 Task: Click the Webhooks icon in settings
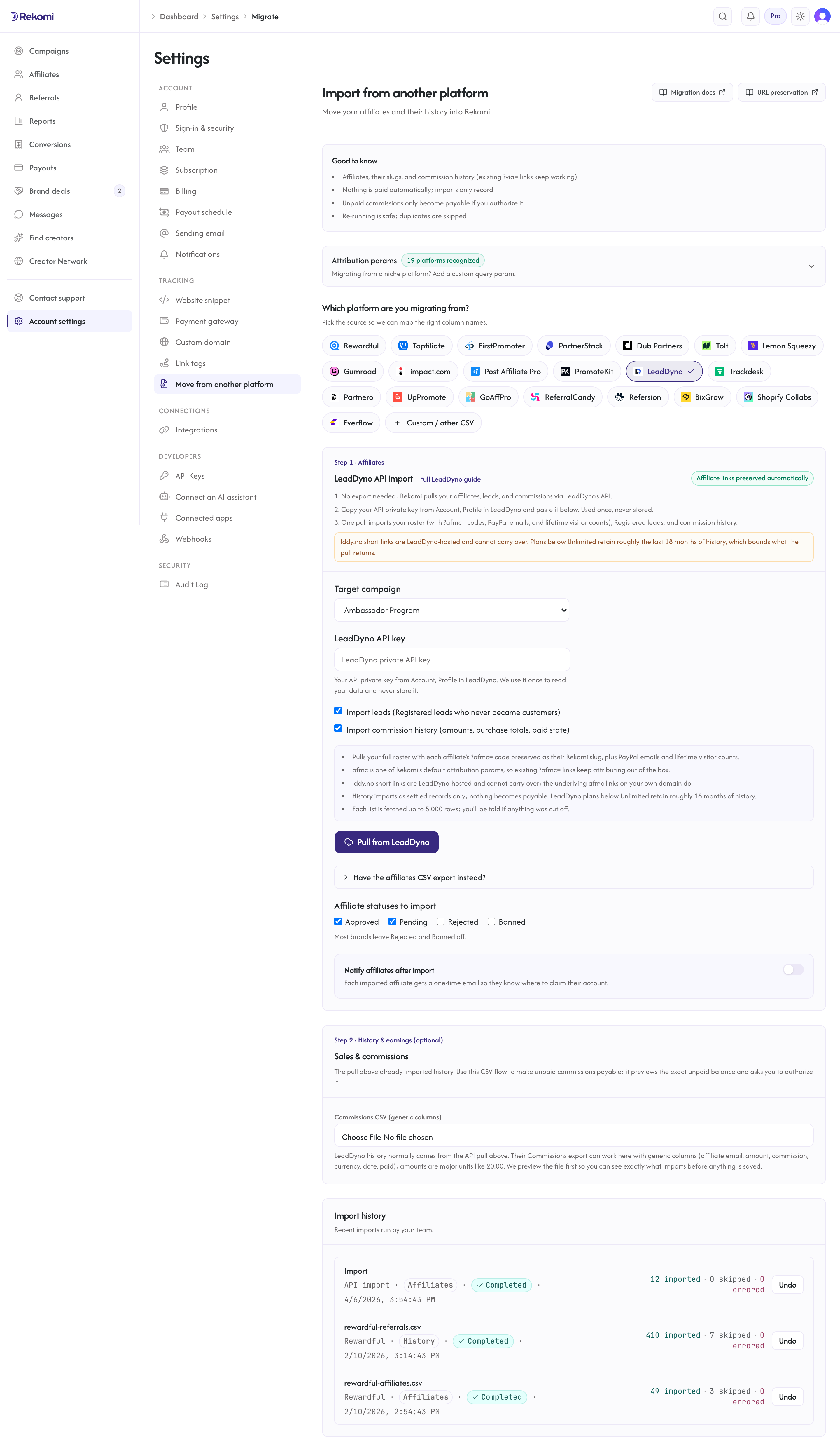[164, 539]
